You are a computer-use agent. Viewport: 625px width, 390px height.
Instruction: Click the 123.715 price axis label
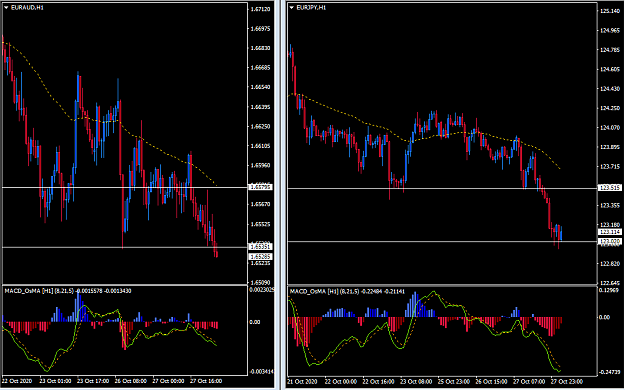click(x=610, y=167)
